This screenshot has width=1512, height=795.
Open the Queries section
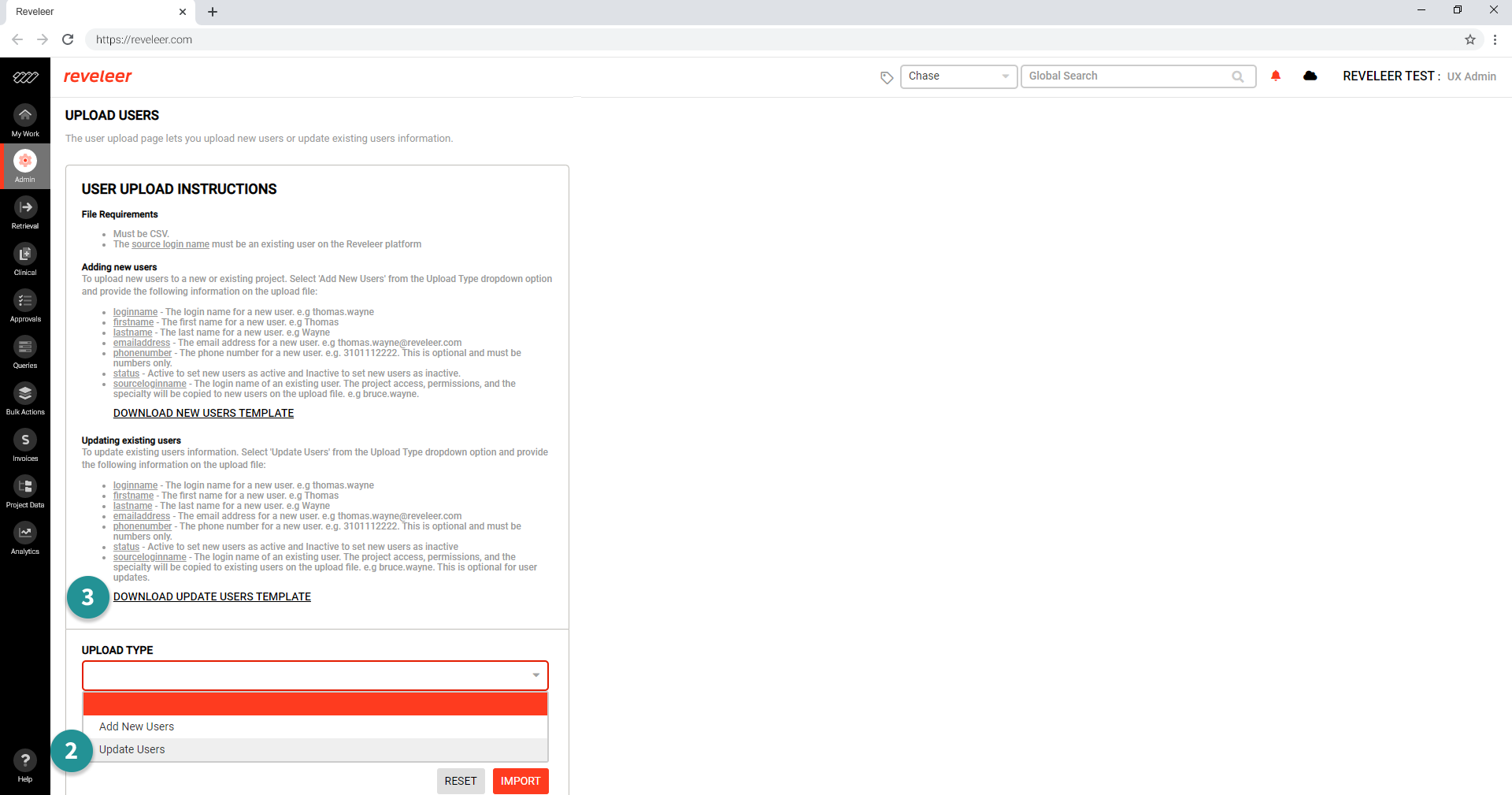25,352
